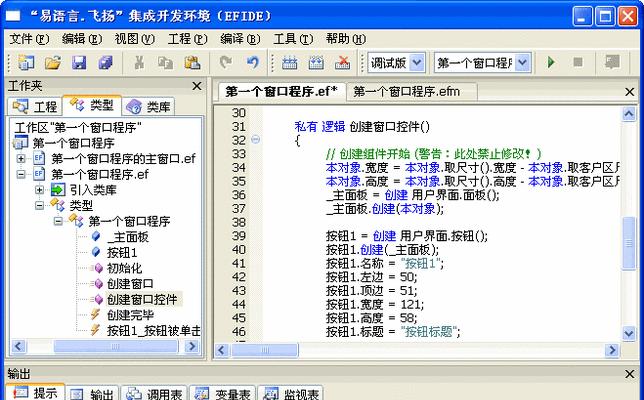Select 创建窗口 method in tree
Screen dimensions: 644x400
[x=130, y=284]
